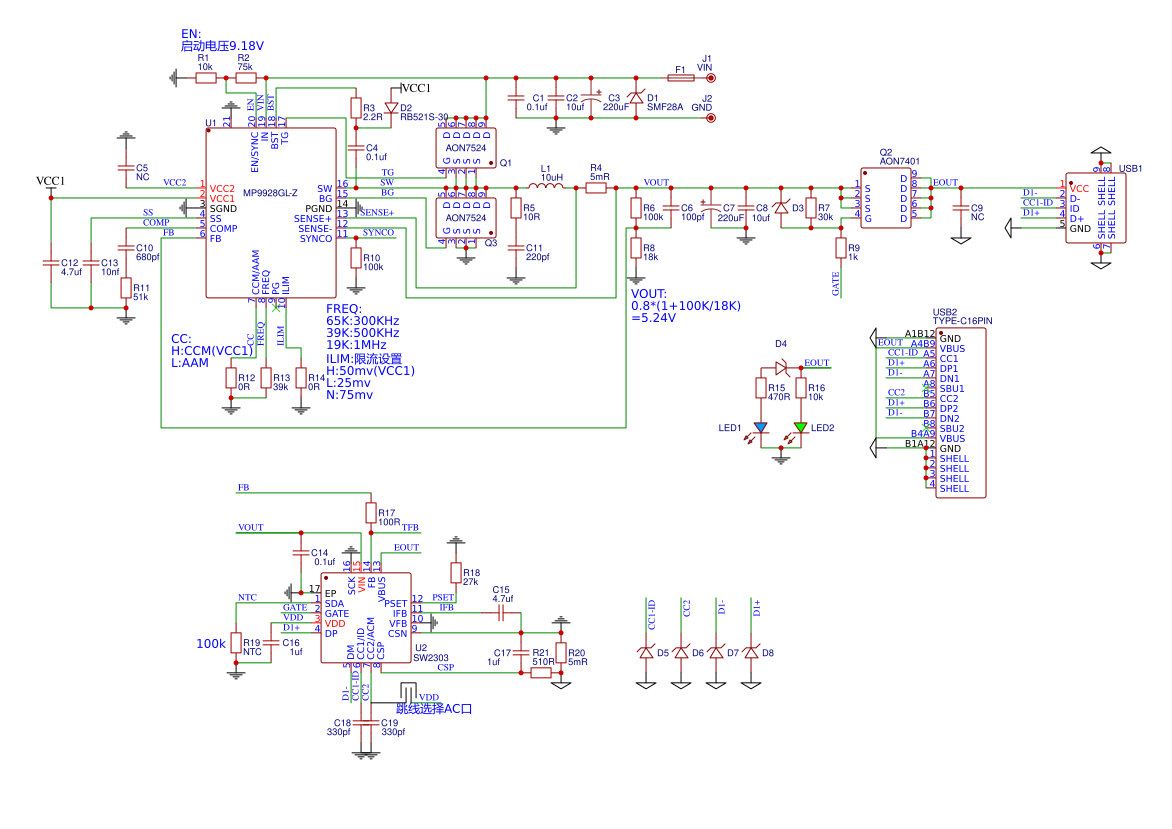Click the D5 diode on CC1-ID

pos(647,653)
